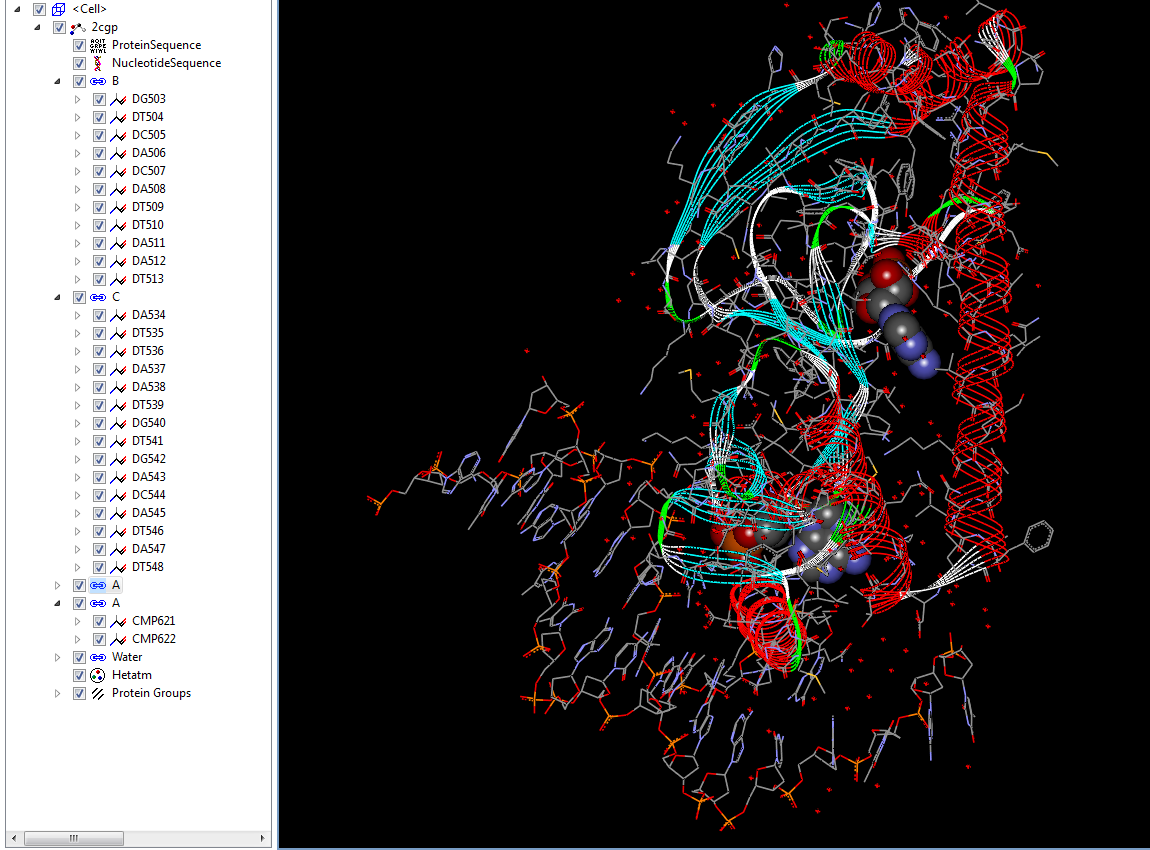Click the Water chain icon

pos(98,657)
